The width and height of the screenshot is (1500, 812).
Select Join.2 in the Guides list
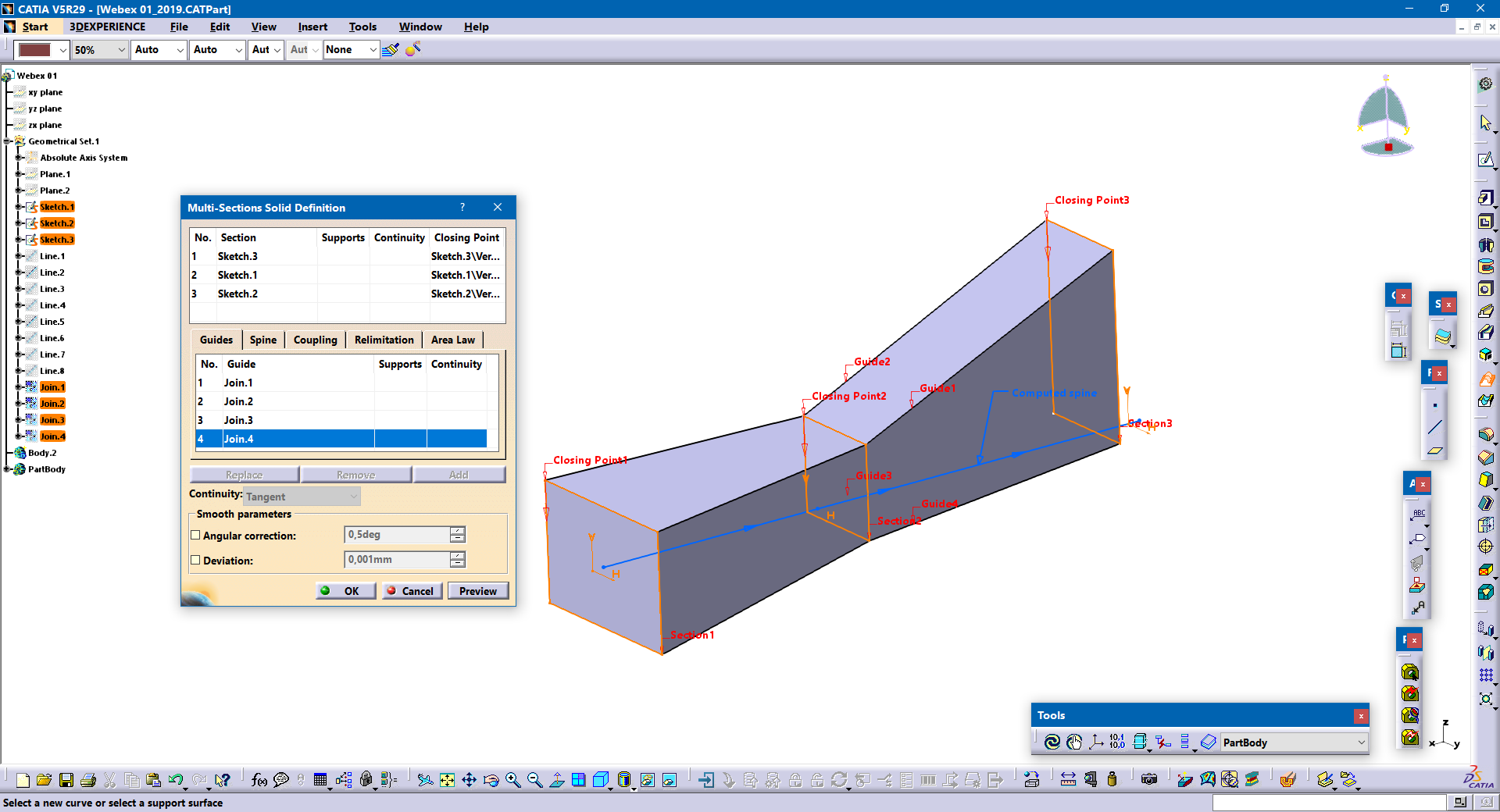[x=238, y=401]
